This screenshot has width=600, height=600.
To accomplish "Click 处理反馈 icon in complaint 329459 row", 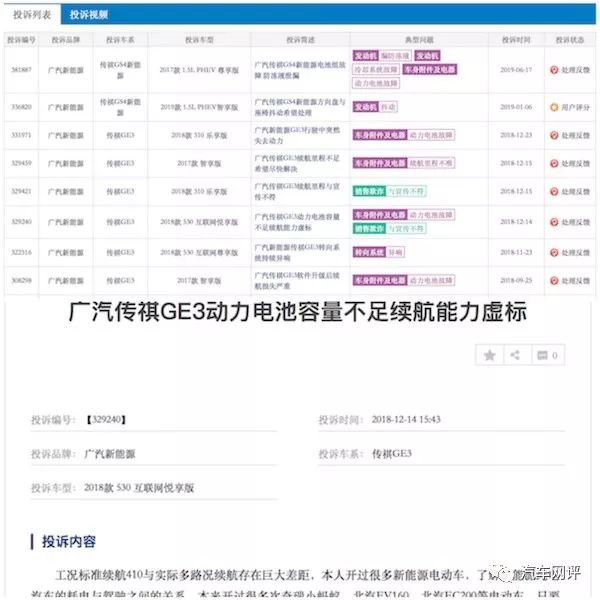I will tap(554, 163).
